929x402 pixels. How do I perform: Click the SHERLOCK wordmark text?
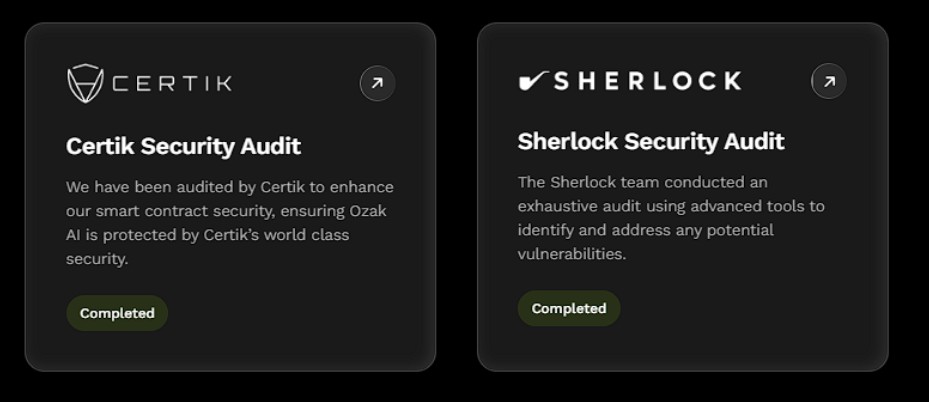(647, 81)
